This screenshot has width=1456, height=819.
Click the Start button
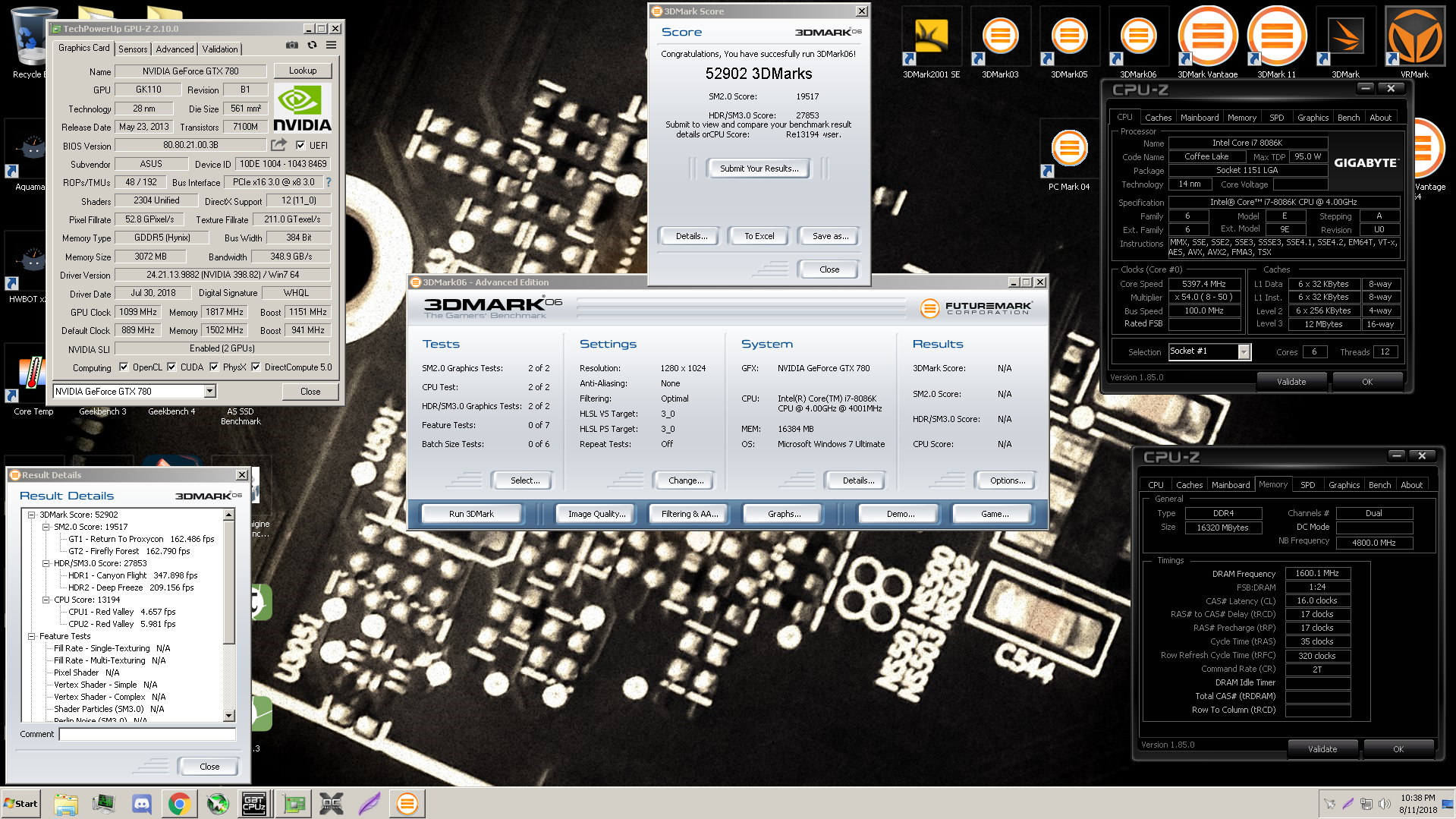pyautogui.click(x=20, y=804)
